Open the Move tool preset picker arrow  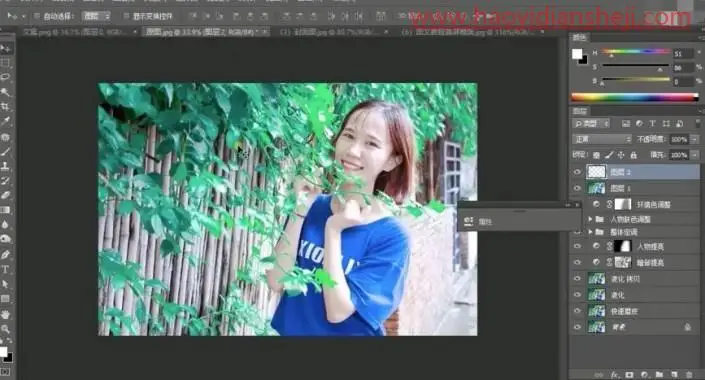(x=24, y=17)
